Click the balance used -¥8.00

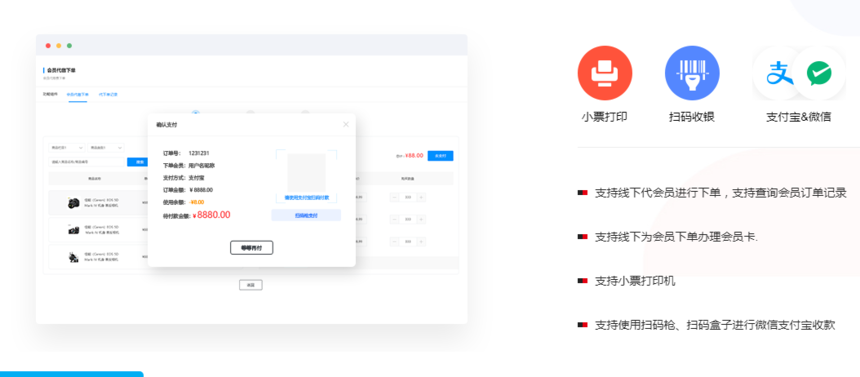pyautogui.click(x=196, y=202)
